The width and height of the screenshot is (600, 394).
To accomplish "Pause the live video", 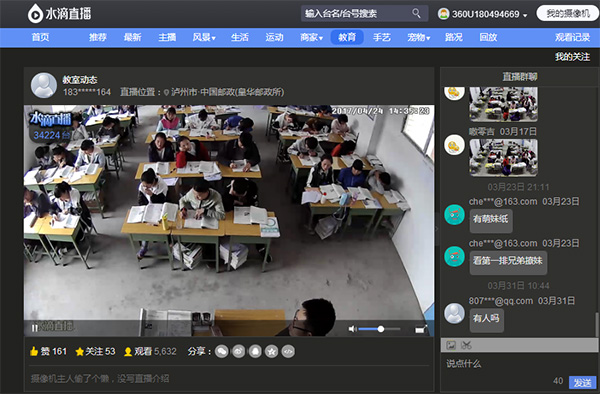I will pyautogui.click(x=34, y=327).
